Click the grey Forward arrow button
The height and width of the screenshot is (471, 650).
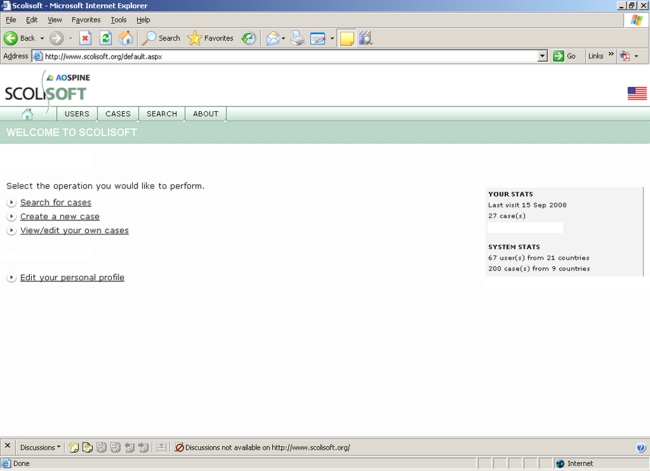point(56,39)
